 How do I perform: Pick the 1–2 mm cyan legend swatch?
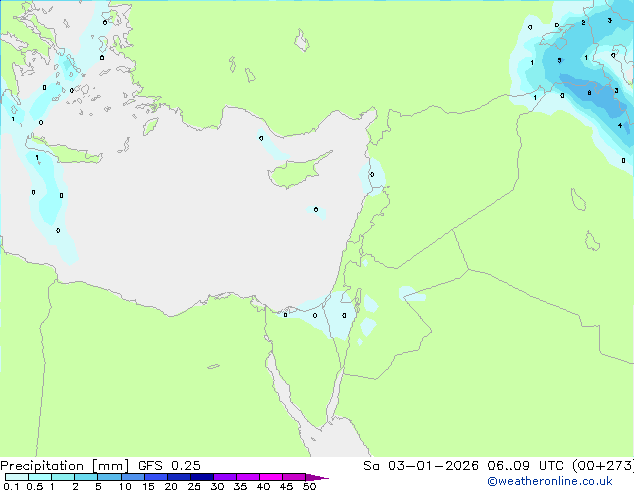pos(63,477)
